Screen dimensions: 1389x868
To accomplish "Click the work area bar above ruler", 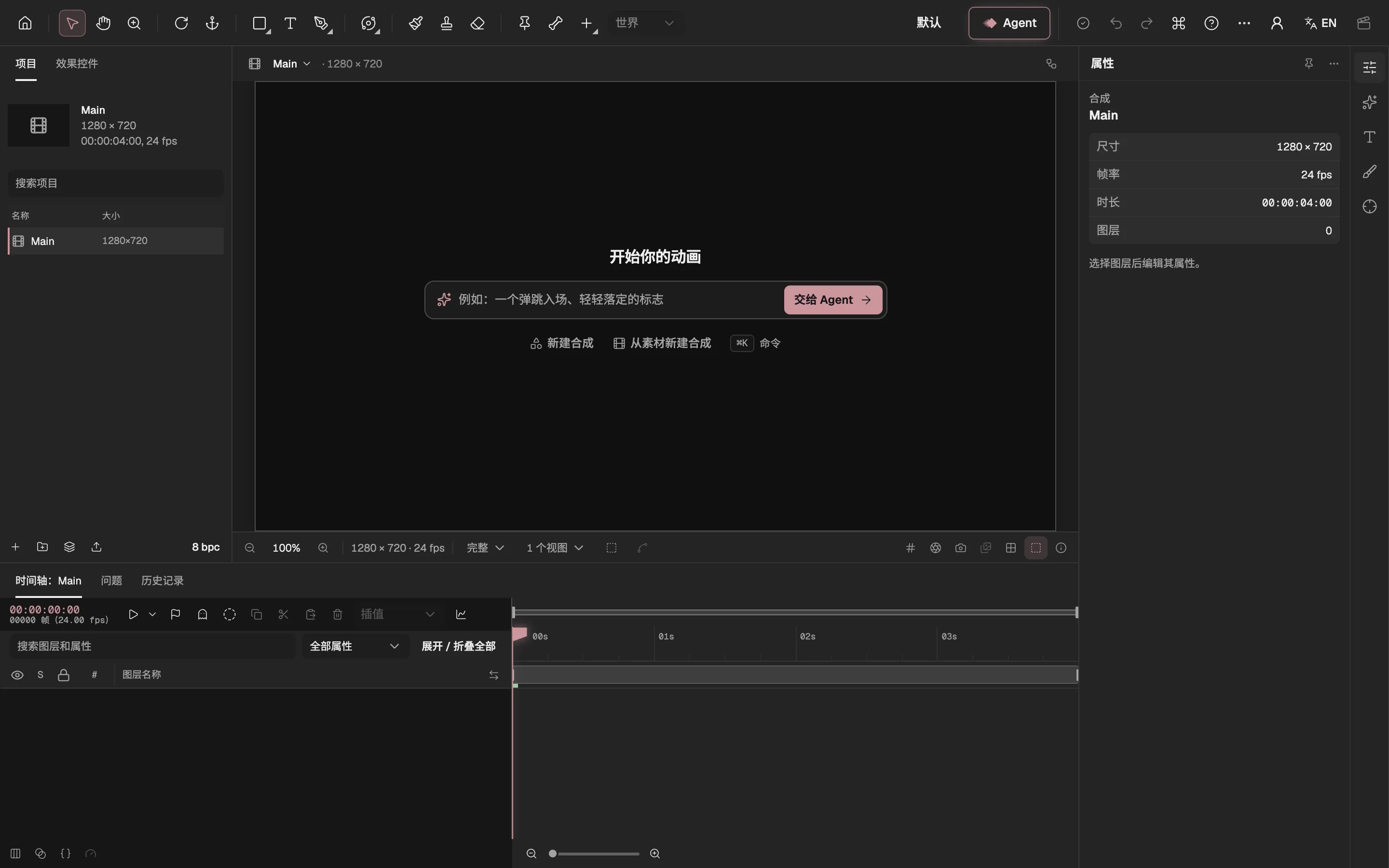I will 795,612.
